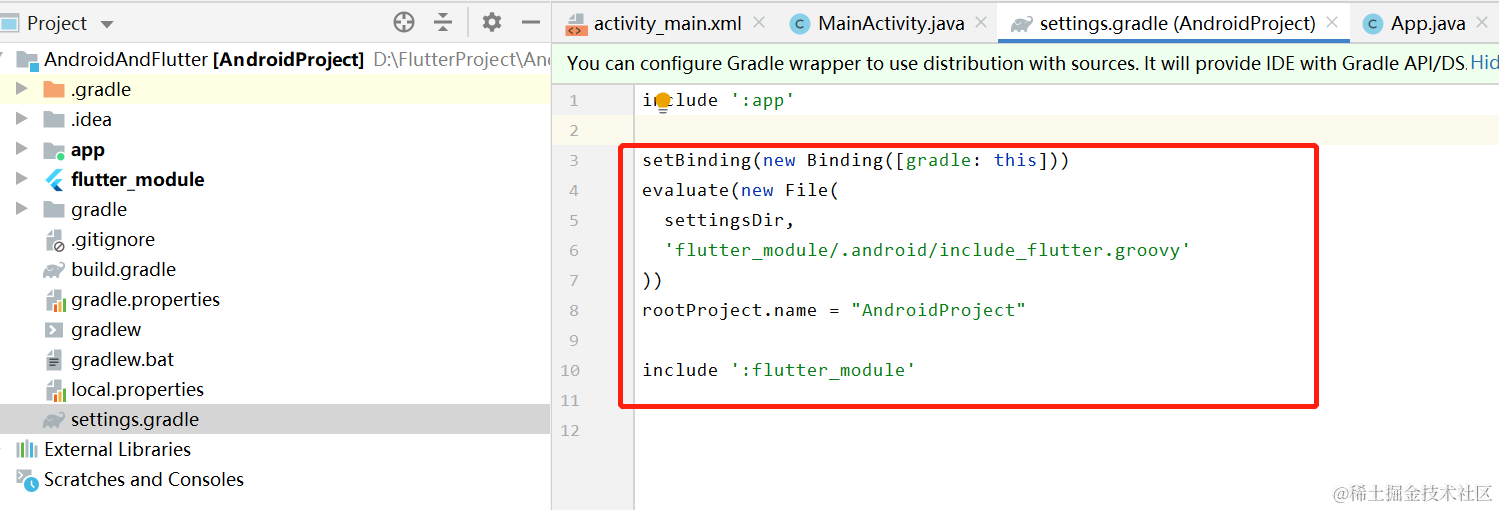Image resolution: width=1499 pixels, height=510 pixels.
Task: Select gradle.properties in tree
Action: (145, 300)
